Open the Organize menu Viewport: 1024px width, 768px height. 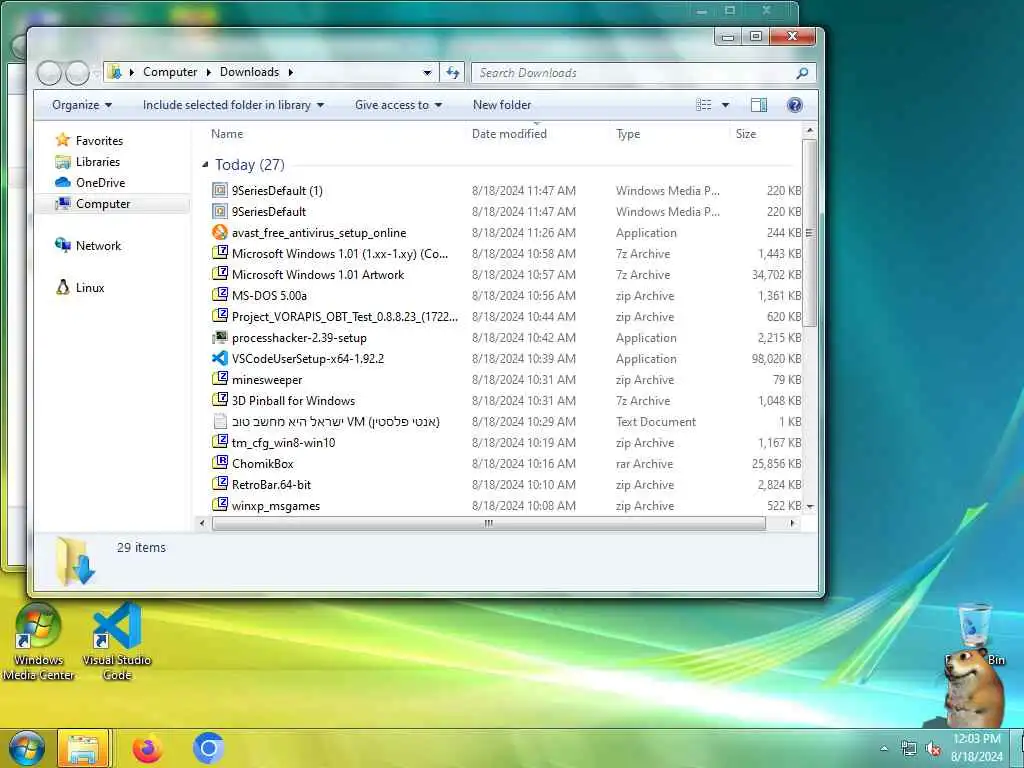[x=82, y=105]
